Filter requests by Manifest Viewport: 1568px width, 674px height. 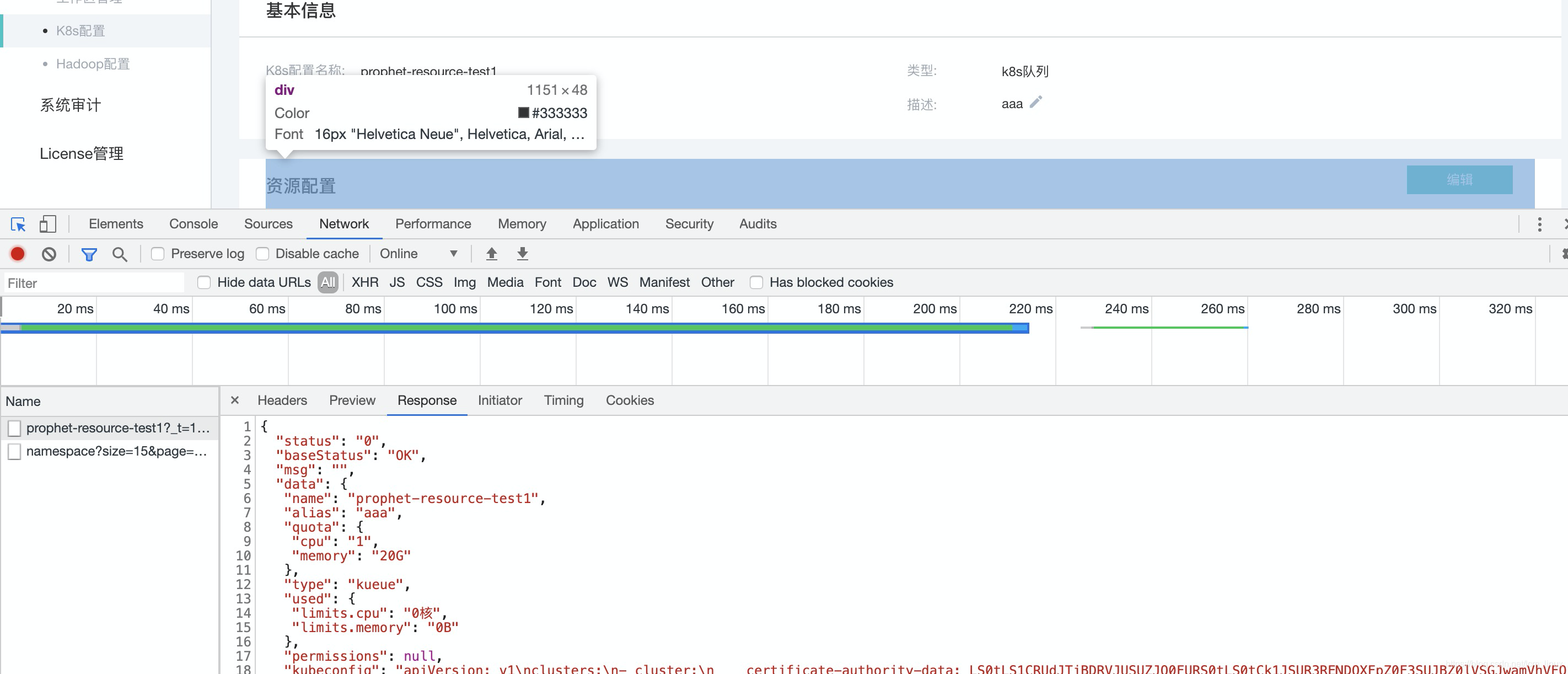tap(664, 282)
